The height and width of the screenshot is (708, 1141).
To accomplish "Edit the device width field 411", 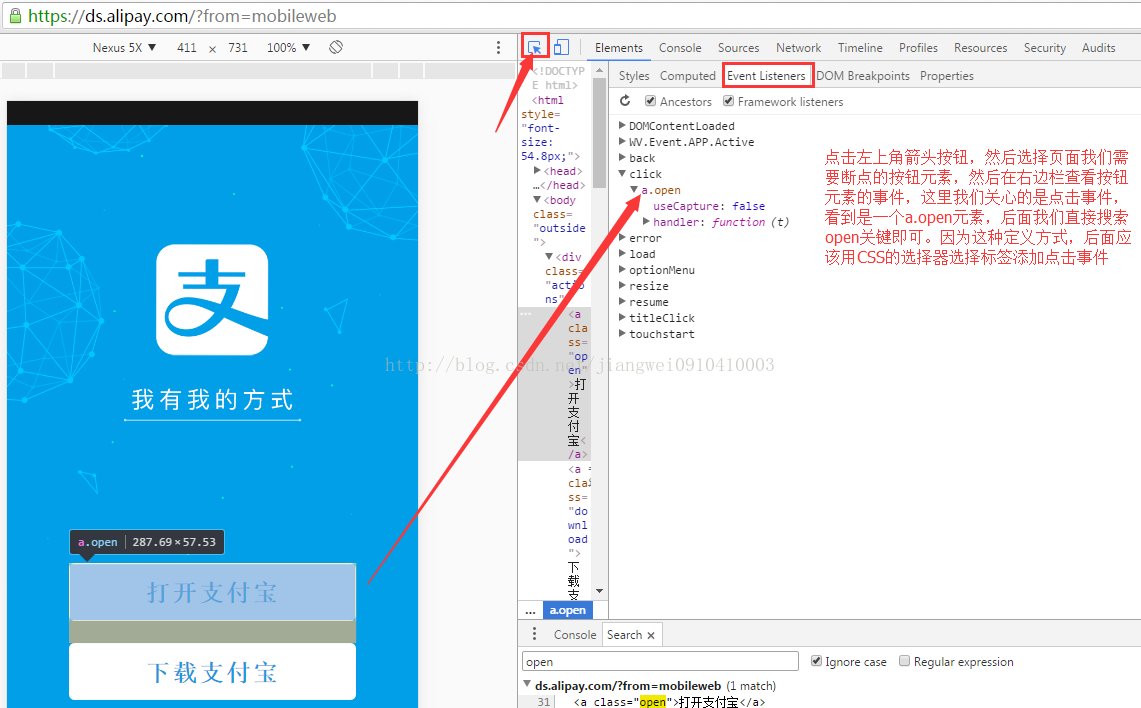I will (187, 47).
